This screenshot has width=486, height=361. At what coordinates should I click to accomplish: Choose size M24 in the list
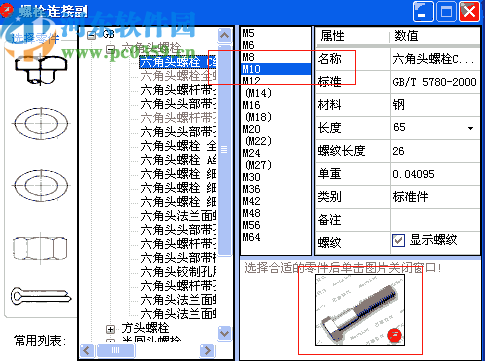click(251, 153)
